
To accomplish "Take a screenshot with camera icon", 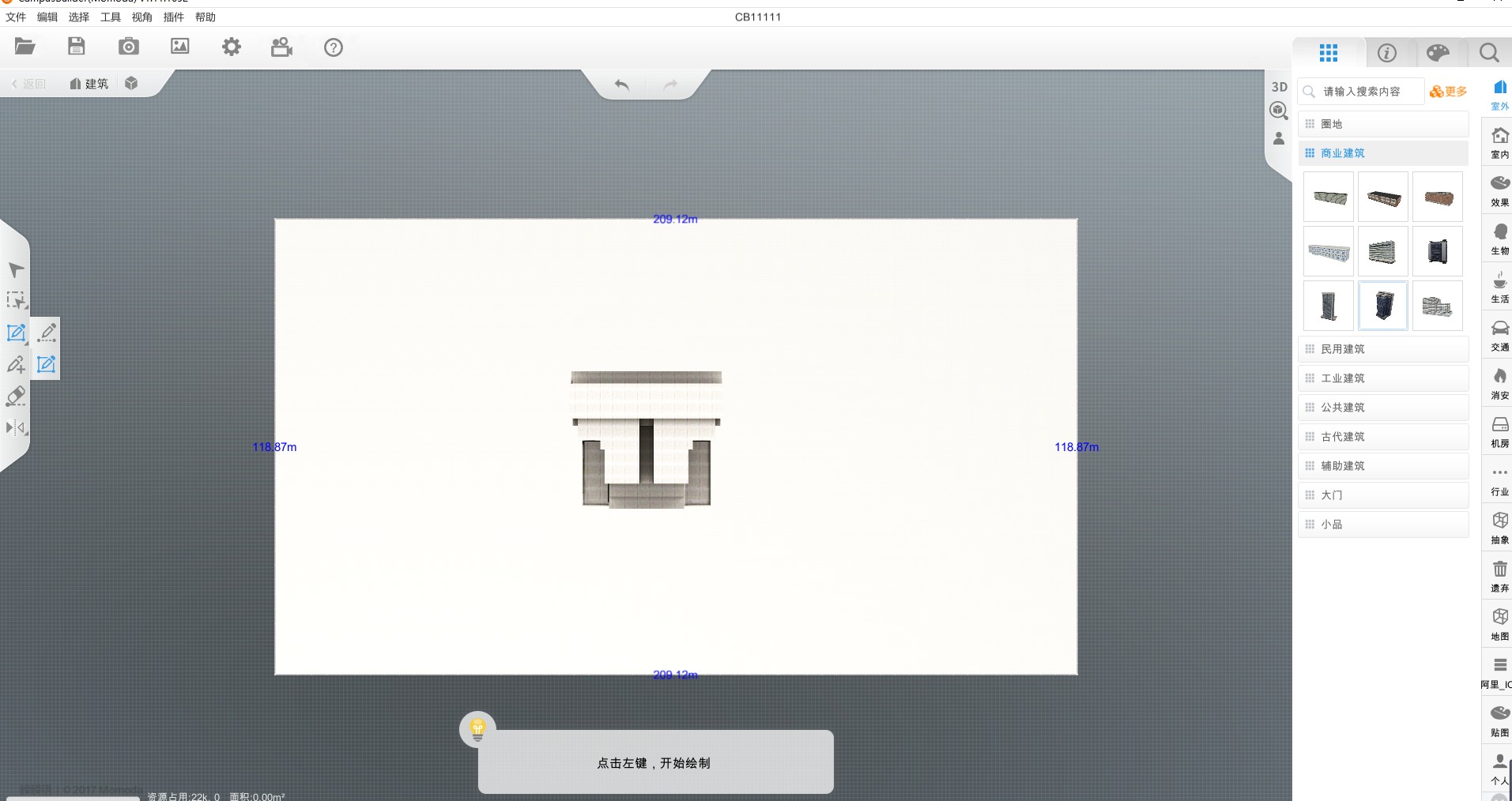I will click(x=129, y=47).
